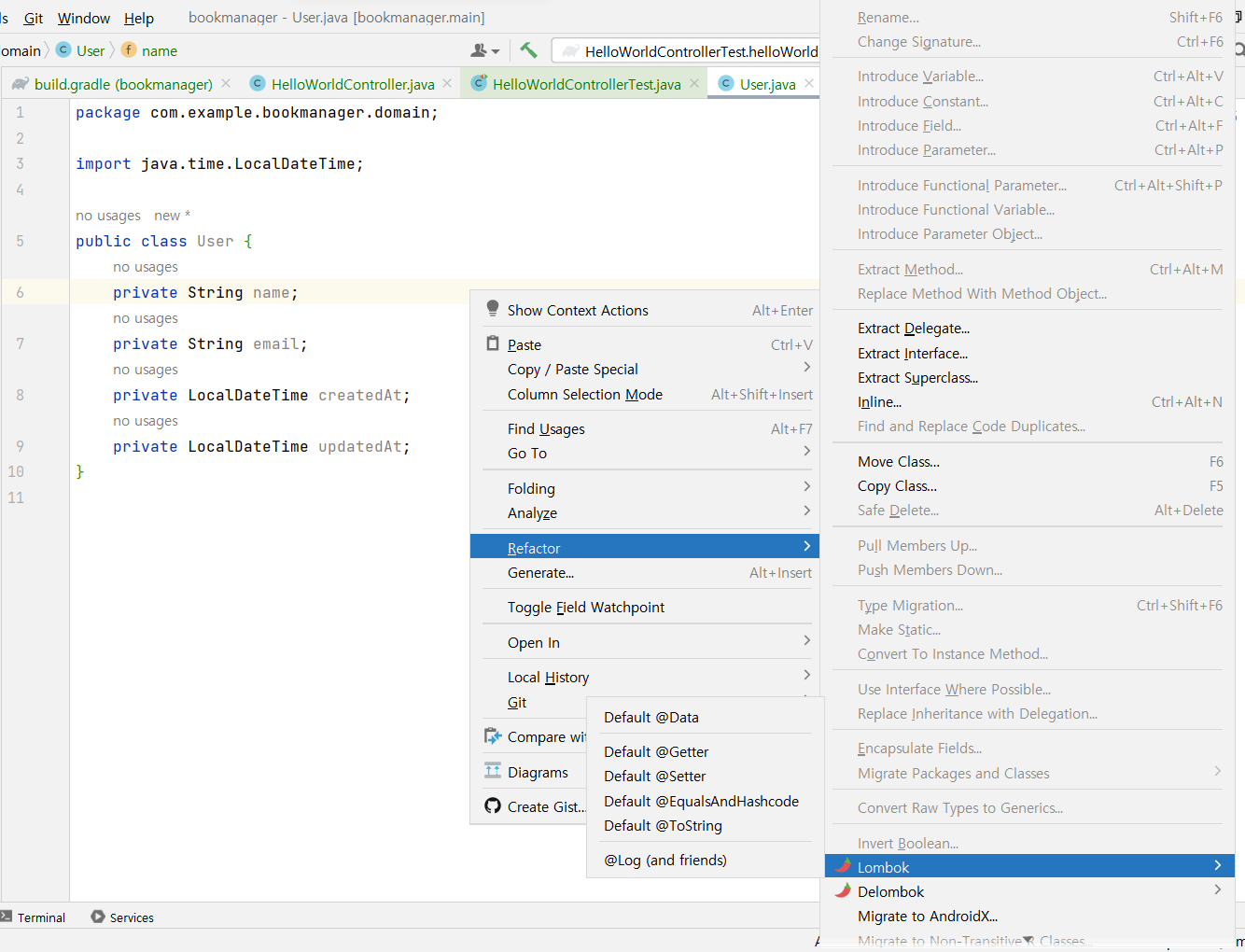Click the class icon on HelloWorldController.java tab
Screen dimensions: 1245x952
[x=258, y=83]
